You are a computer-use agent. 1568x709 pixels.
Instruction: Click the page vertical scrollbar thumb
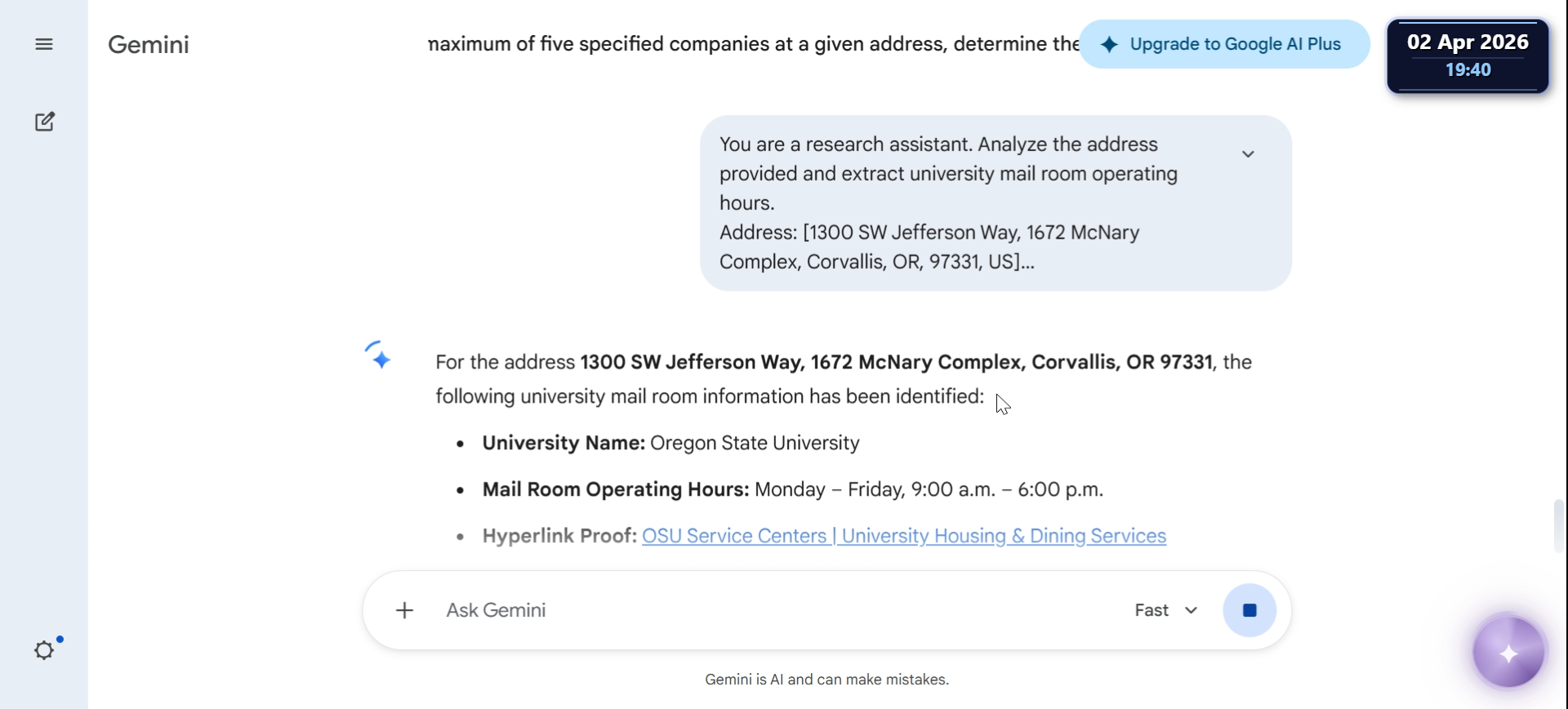click(1558, 526)
